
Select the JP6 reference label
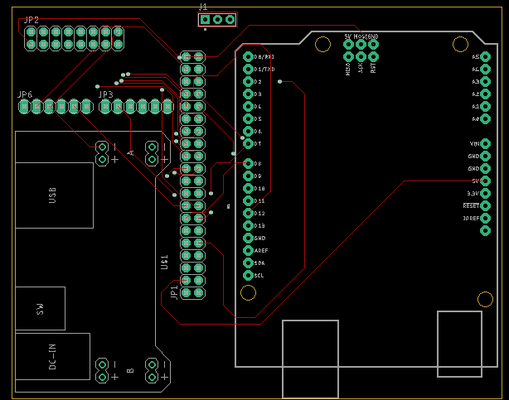pos(25,95)
